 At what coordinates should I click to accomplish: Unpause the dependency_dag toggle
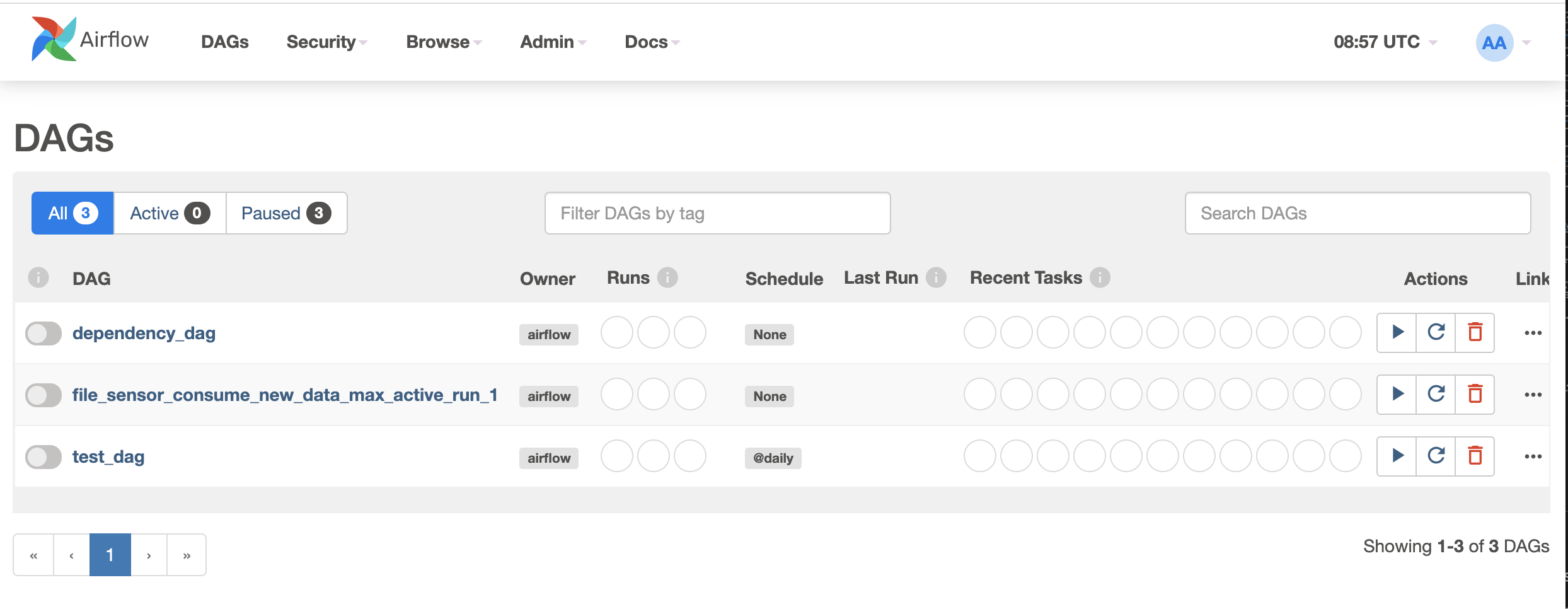pos(42,333)
